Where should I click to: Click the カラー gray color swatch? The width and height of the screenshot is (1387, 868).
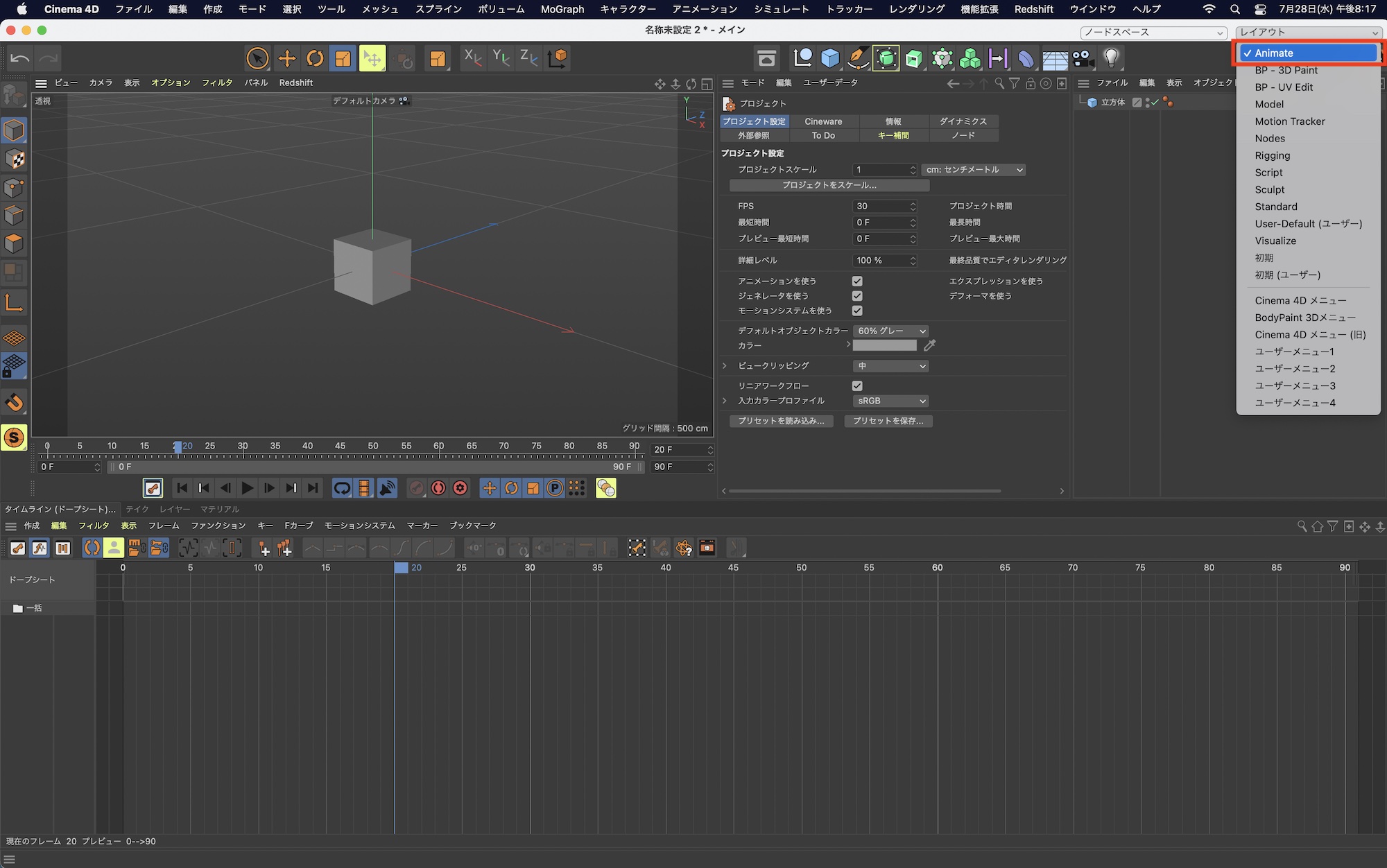click(884, 345)
